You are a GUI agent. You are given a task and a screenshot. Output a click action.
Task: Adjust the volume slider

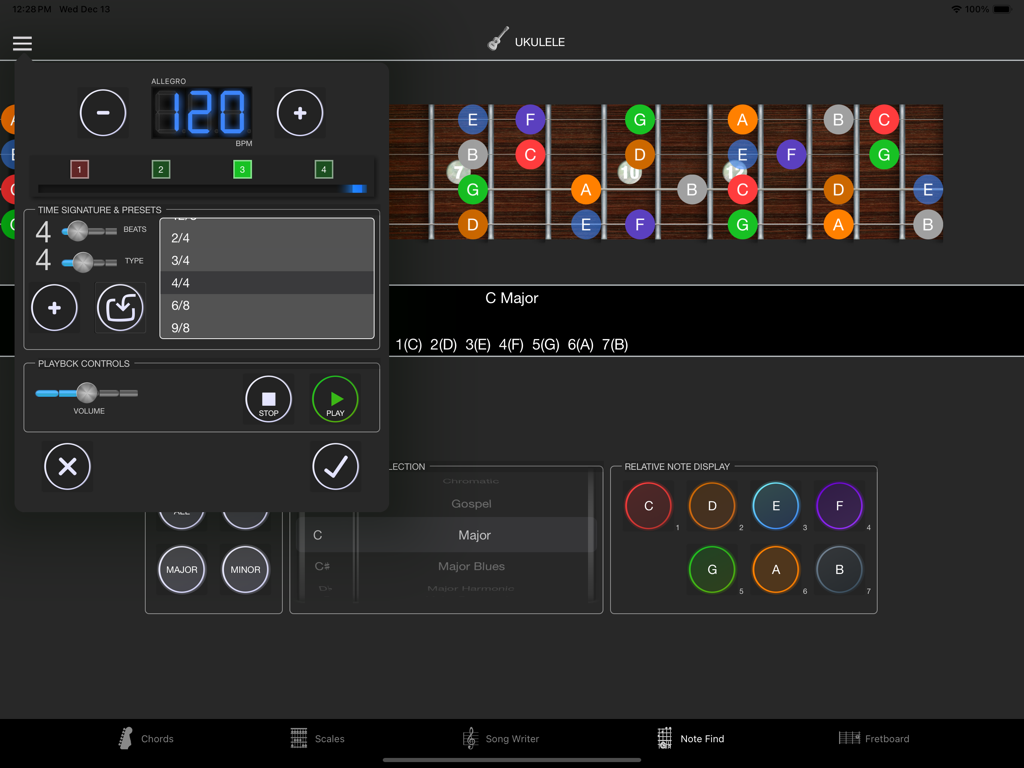point(86,393)
